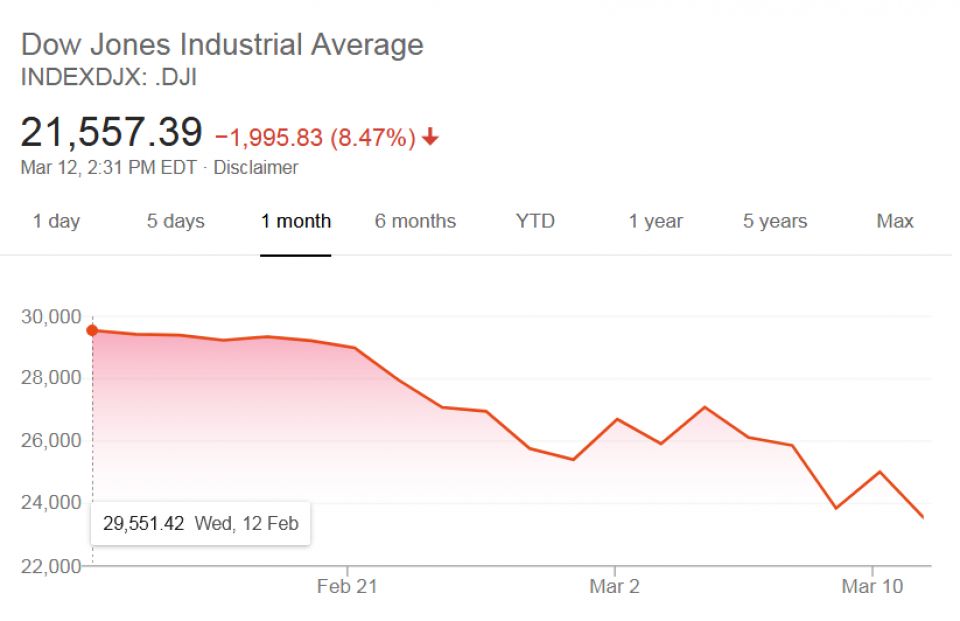This screenshot has height=621, width=960.
Task: Click the −1,995.83 (8.47%) change figure
Action: click(x=315, y=138)
